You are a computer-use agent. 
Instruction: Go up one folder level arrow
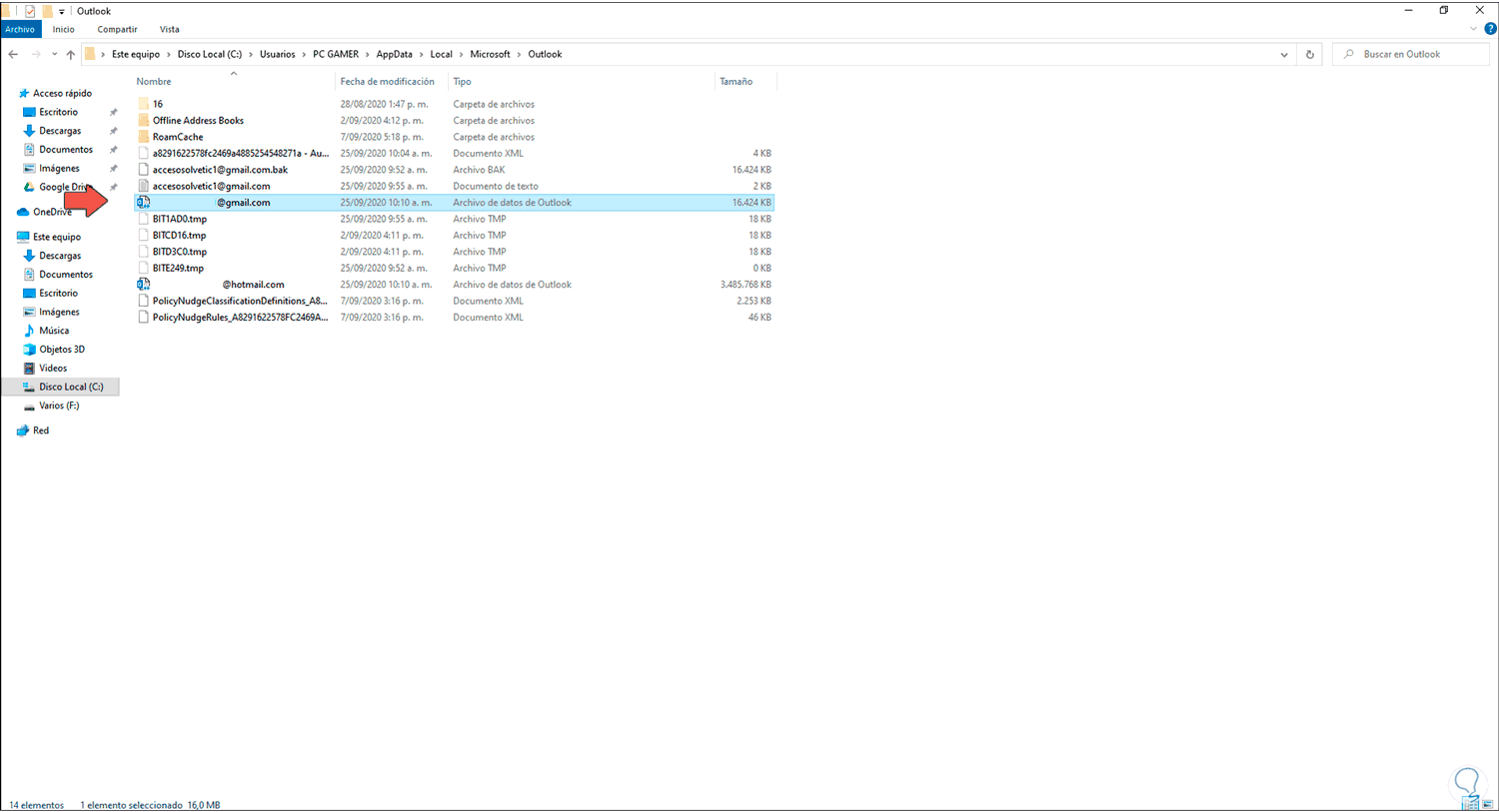point(70,54)
